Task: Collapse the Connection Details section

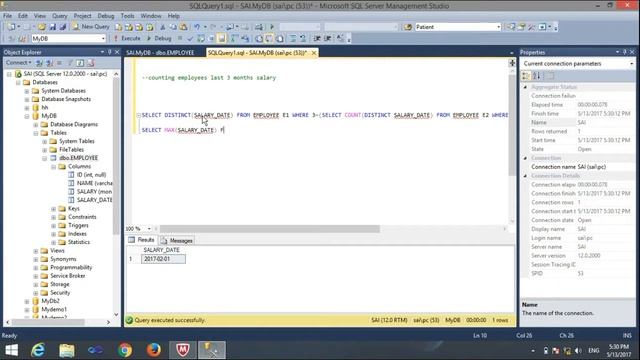Action: pos(525,176)
